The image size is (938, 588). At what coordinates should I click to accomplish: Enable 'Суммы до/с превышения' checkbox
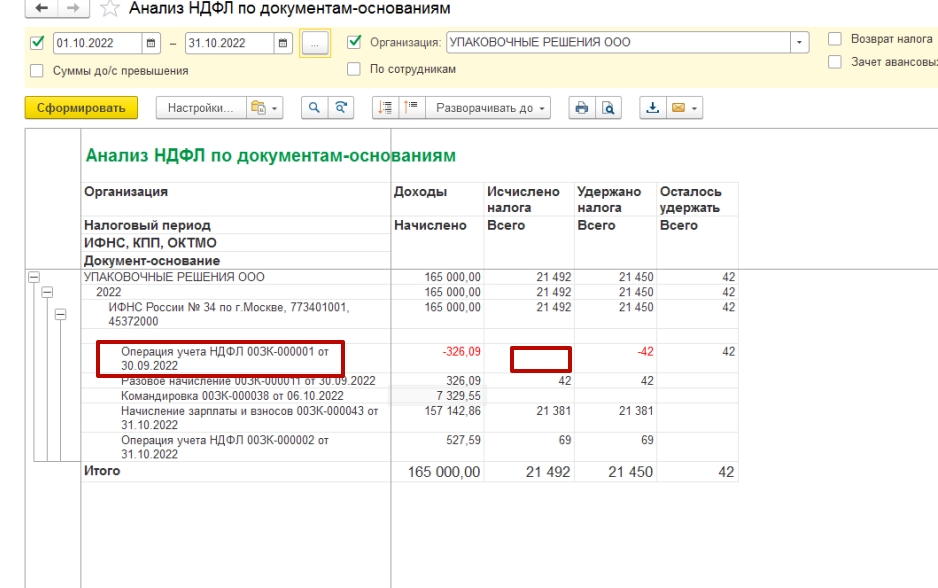[37, 71]
